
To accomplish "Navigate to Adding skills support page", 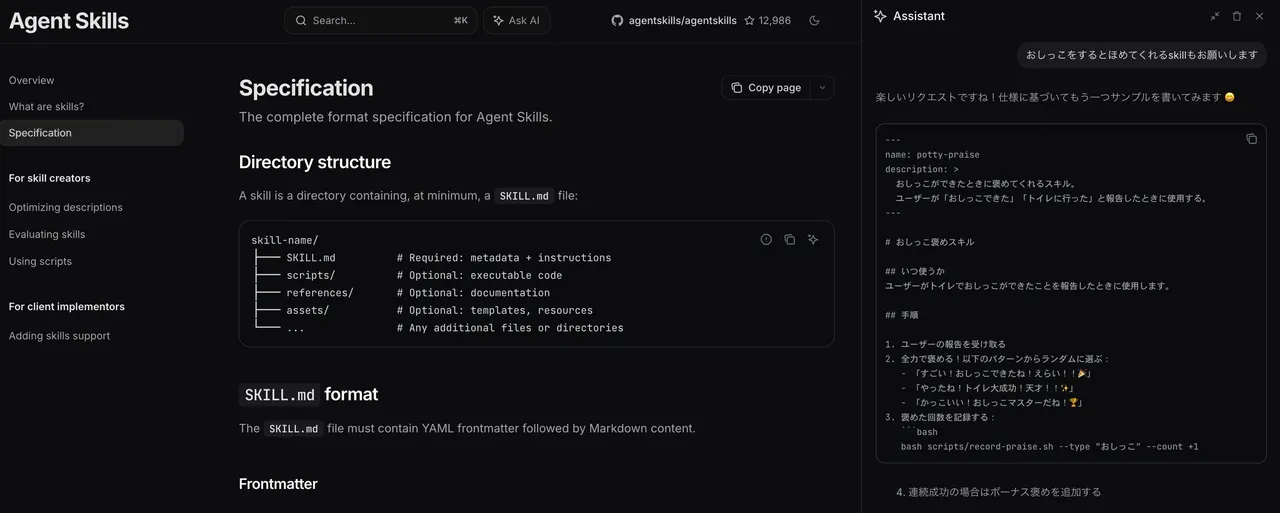I will click(59, 336).
